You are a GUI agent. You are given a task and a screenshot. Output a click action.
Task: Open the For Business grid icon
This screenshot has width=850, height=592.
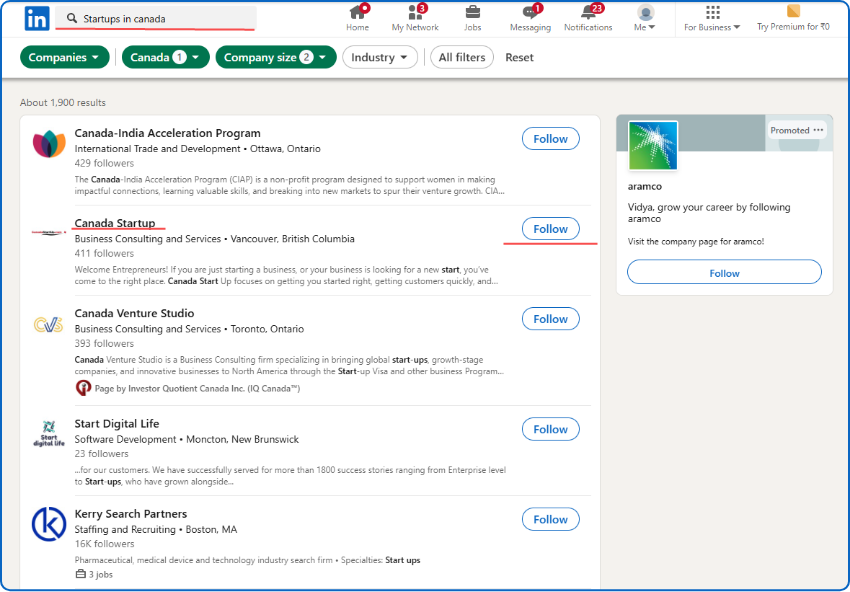[x=713, y=12]
